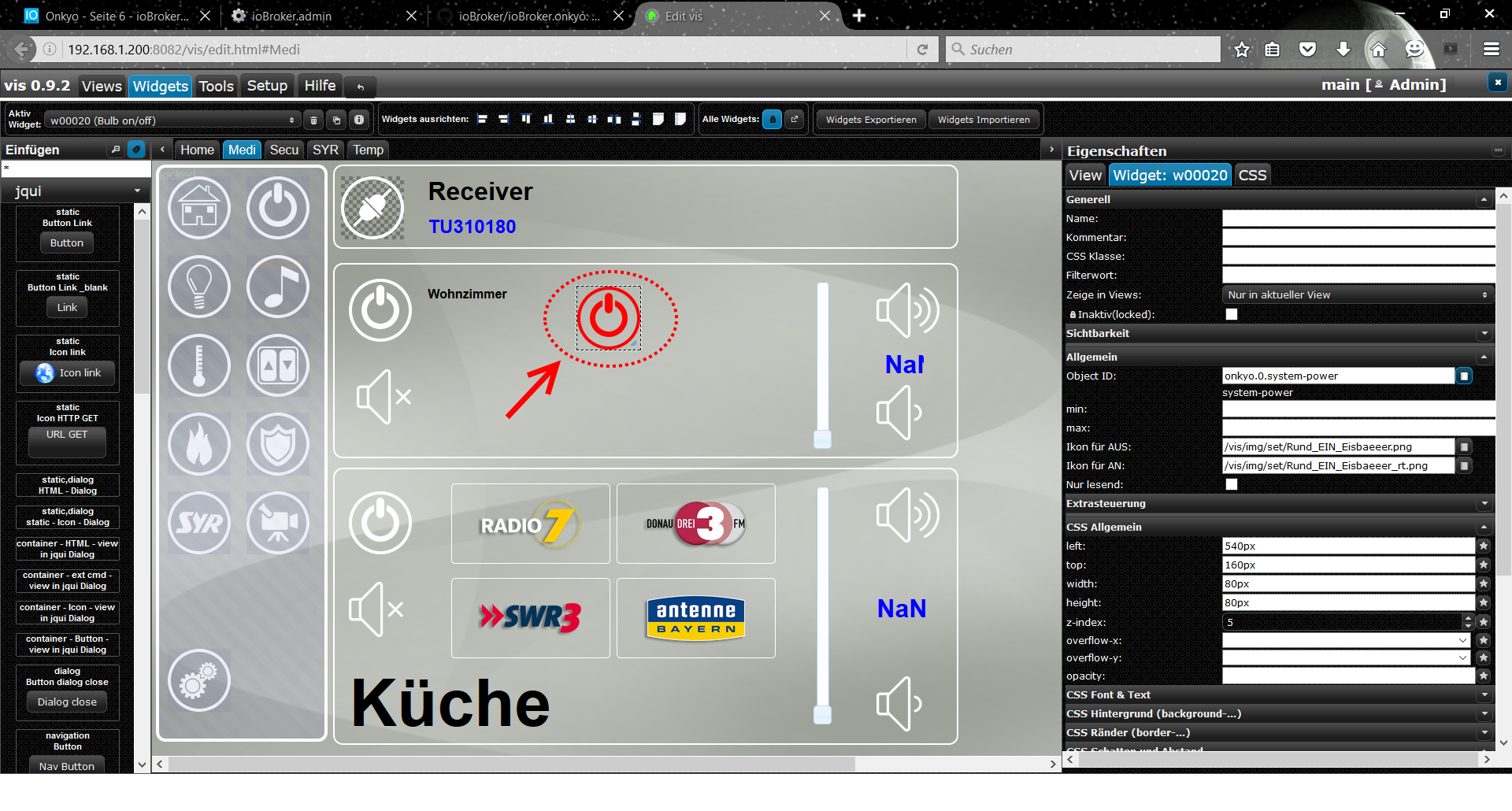Click the Wohnzimmer volume slider handle
Screen dimensions: 1512x811
[x=823, y=439]
